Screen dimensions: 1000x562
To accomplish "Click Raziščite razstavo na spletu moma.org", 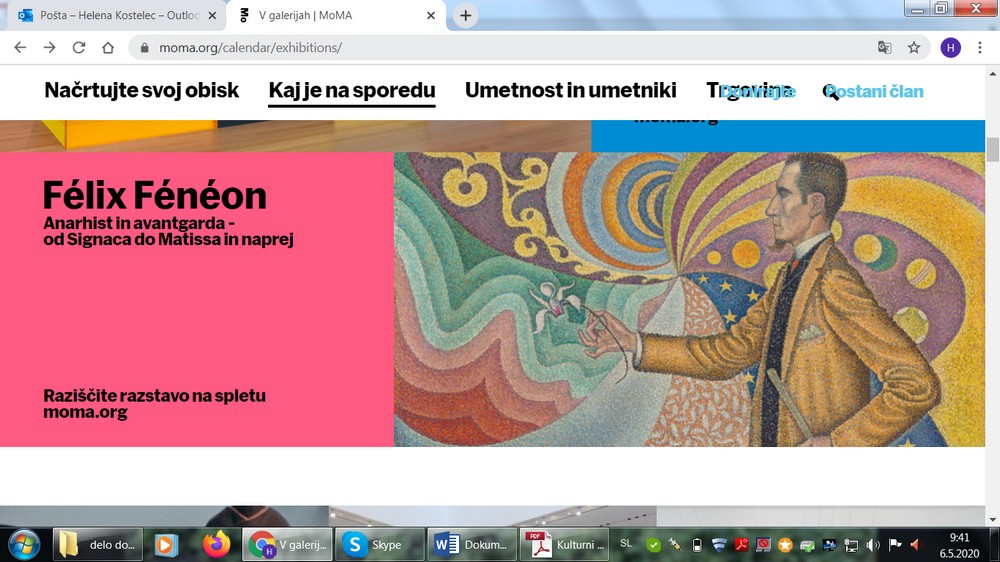I will tap(154, 403).
